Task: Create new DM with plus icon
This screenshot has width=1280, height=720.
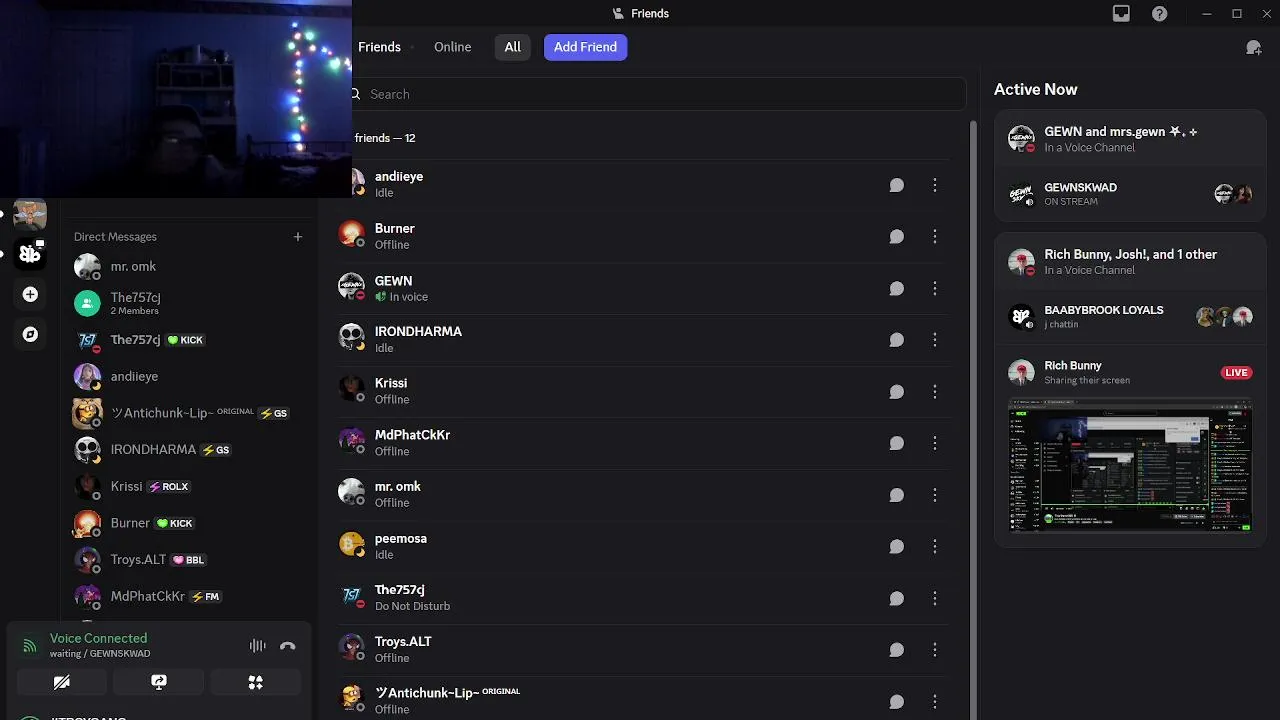Action: [x=297, y=237]
